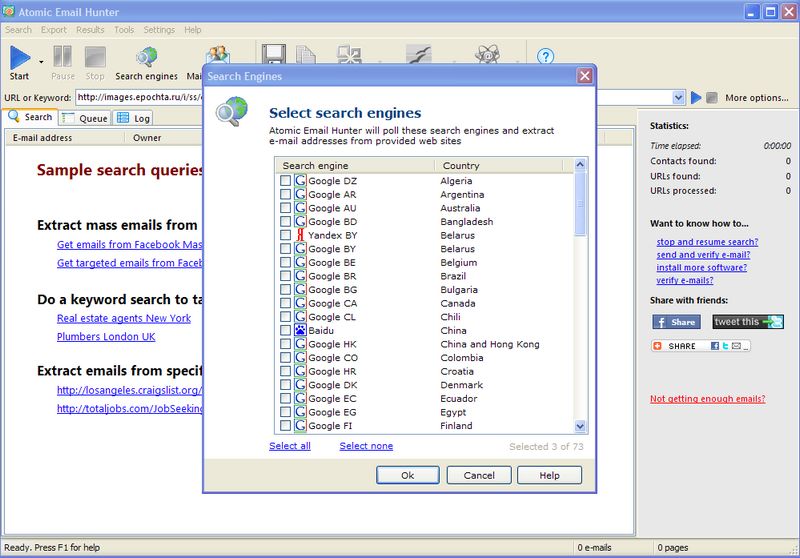800x558 pixels.
Task: Switch to the Log tab
Action: [133, 118]
